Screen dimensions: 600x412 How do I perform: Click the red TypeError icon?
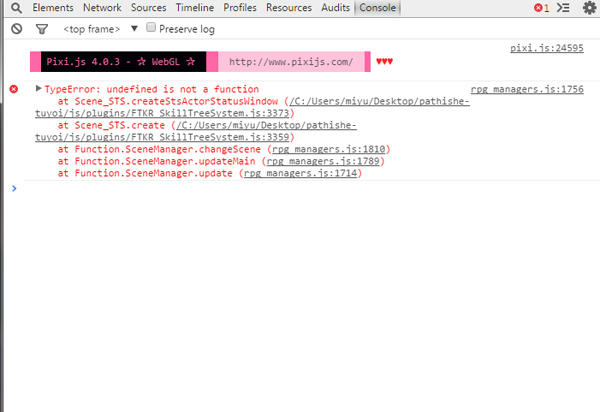click(14, 89)
